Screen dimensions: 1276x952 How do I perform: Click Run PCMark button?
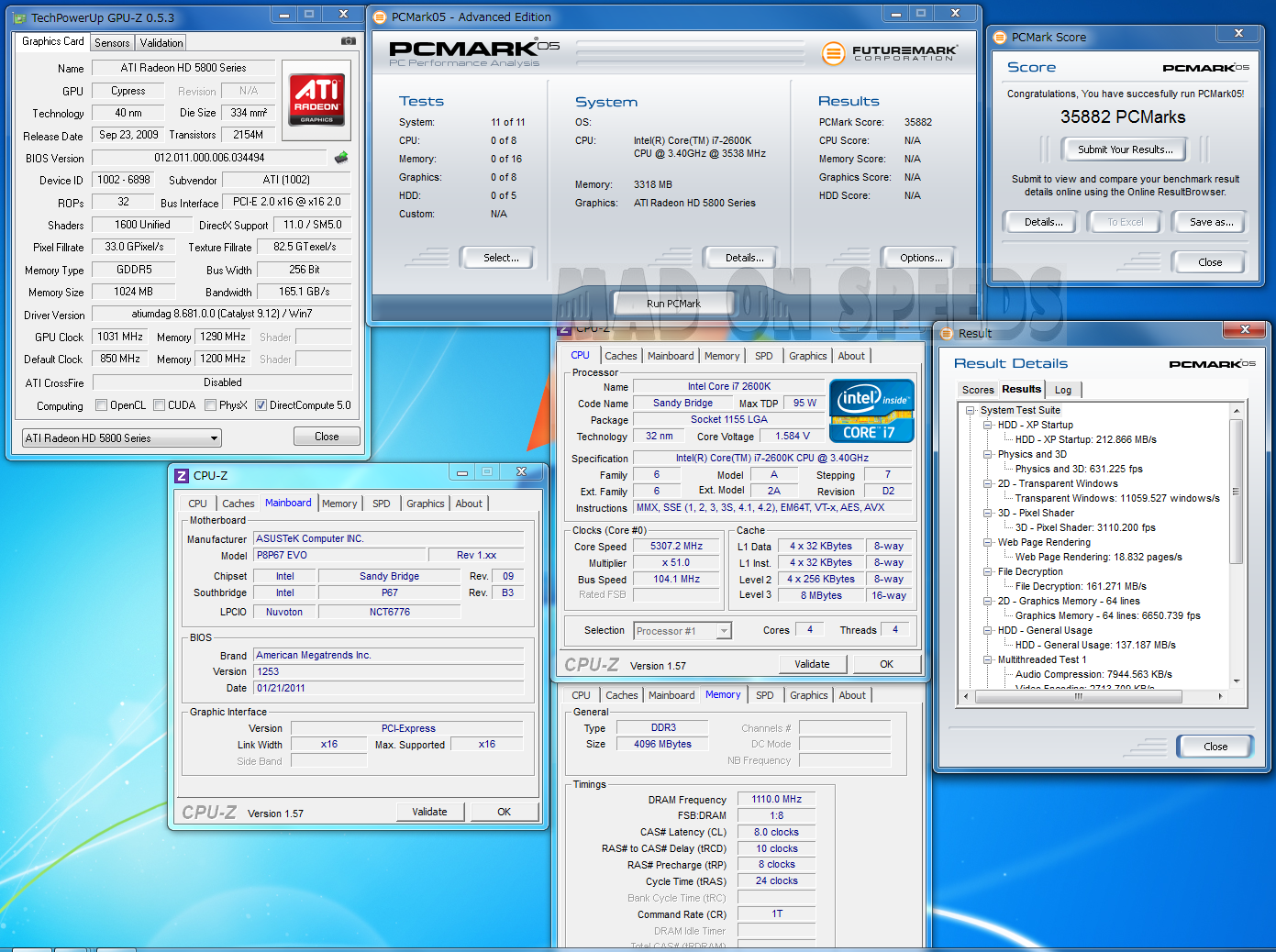(673, 304)
